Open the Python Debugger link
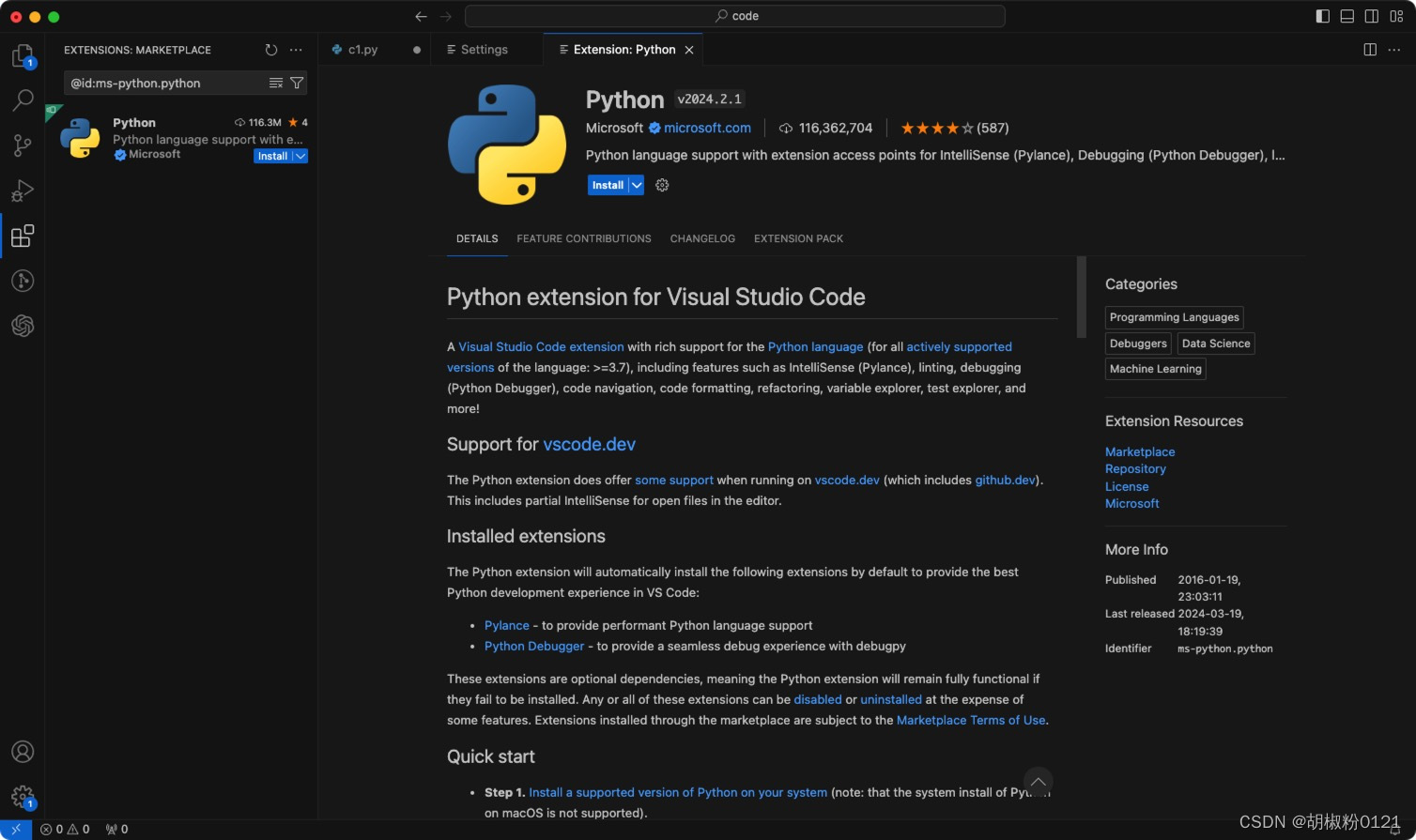Screen dimensions: 1416x840 [x=534, y=646]
